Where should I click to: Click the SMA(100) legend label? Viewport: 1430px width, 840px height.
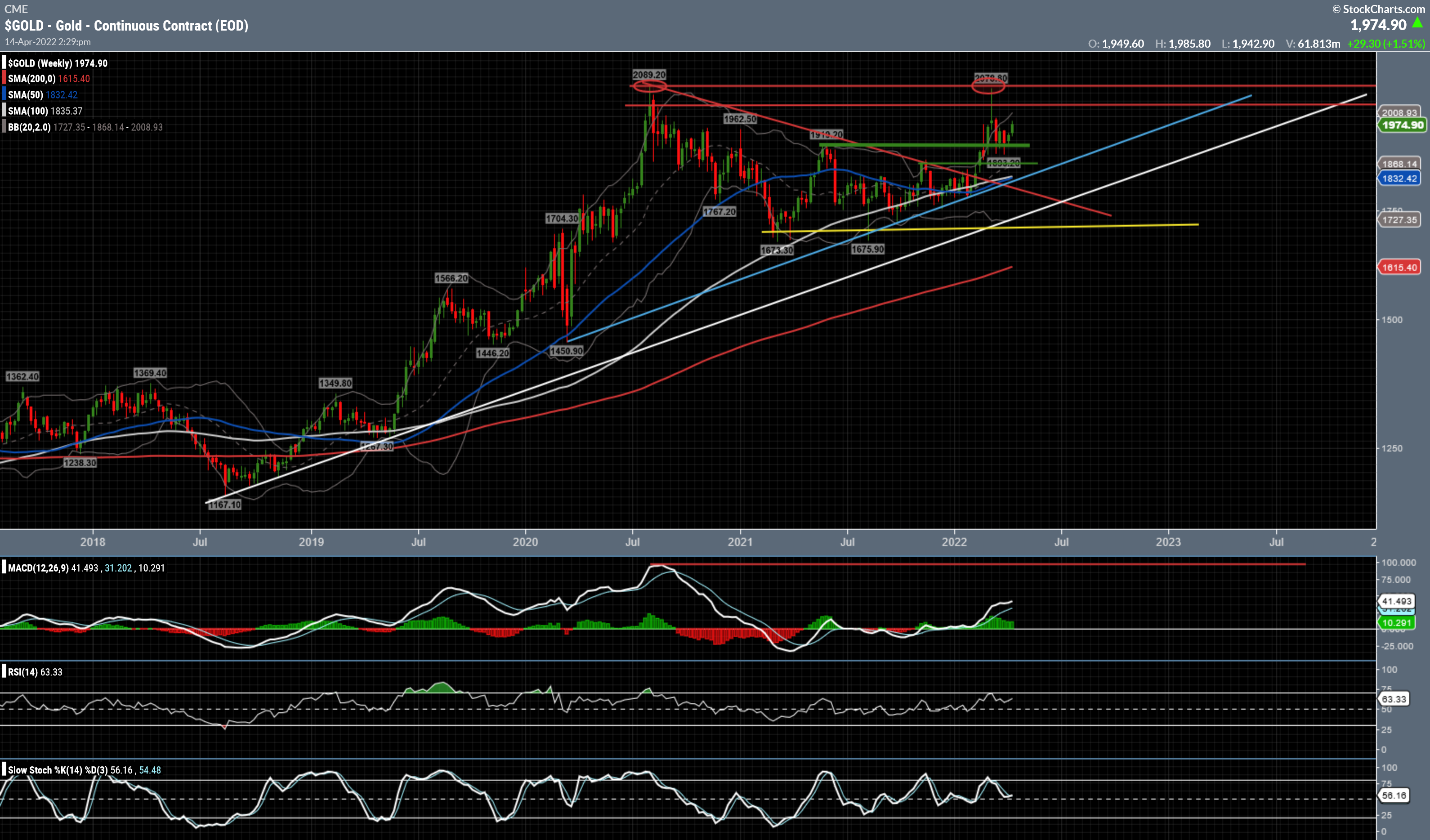[27, 111]
